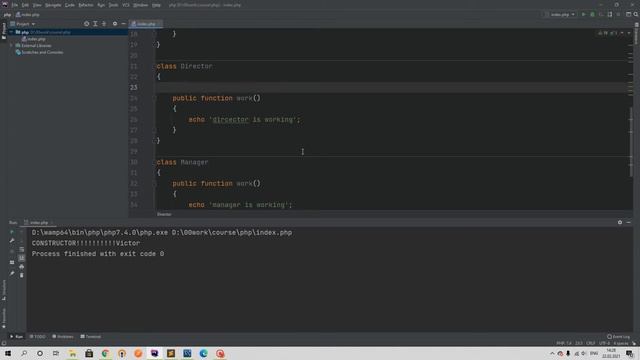Open Project panel gear options
640x360 pixels.
(115, 24)
